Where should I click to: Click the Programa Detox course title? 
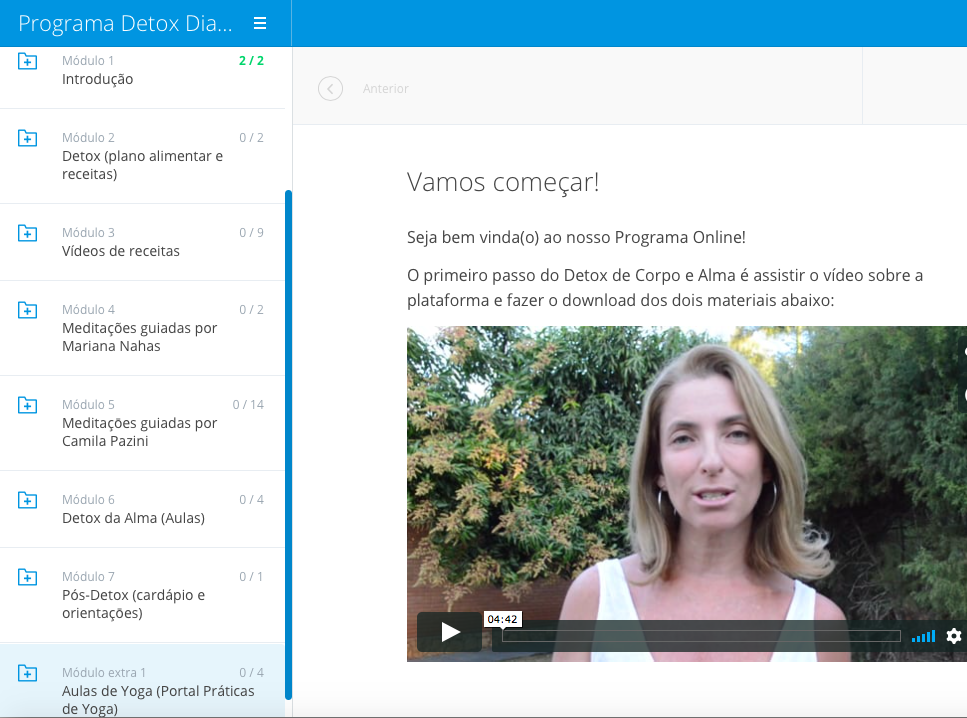125,23
